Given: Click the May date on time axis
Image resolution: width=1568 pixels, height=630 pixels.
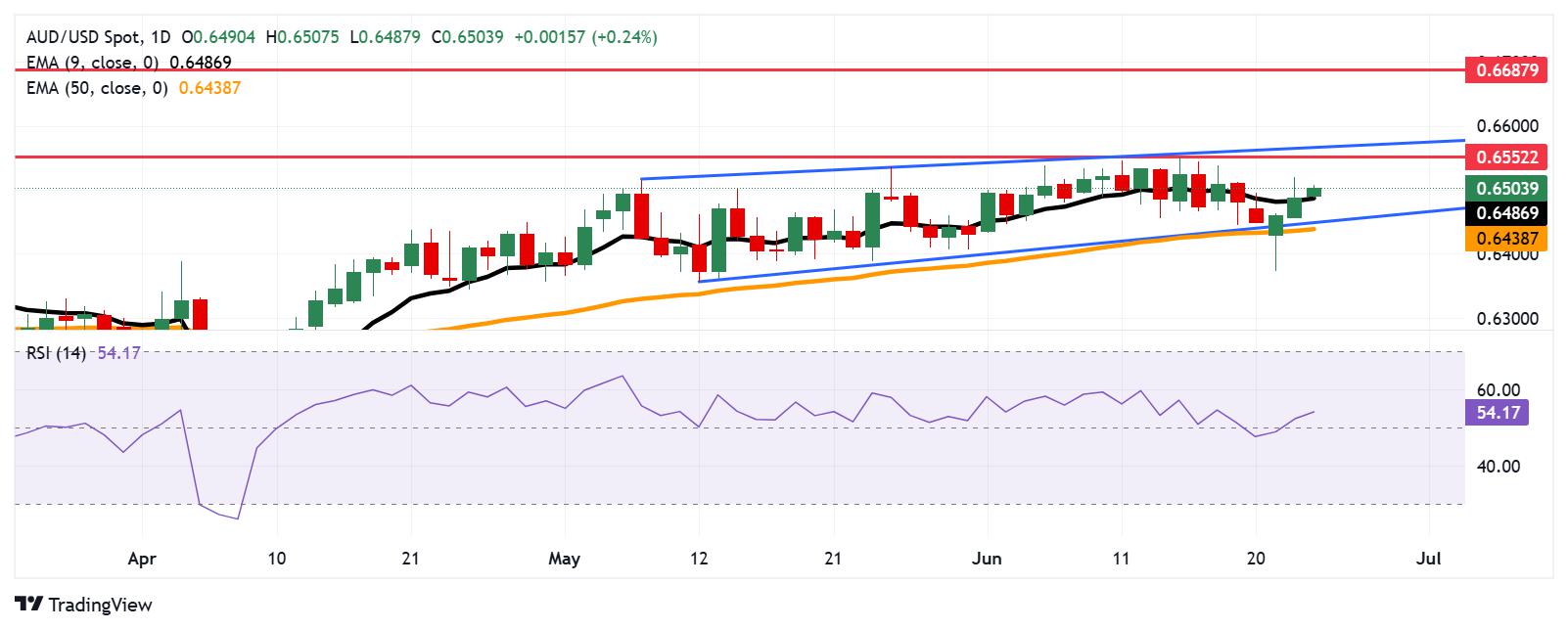Looking at the screenshot, I should pyautogui.click(x=565, y=559).
